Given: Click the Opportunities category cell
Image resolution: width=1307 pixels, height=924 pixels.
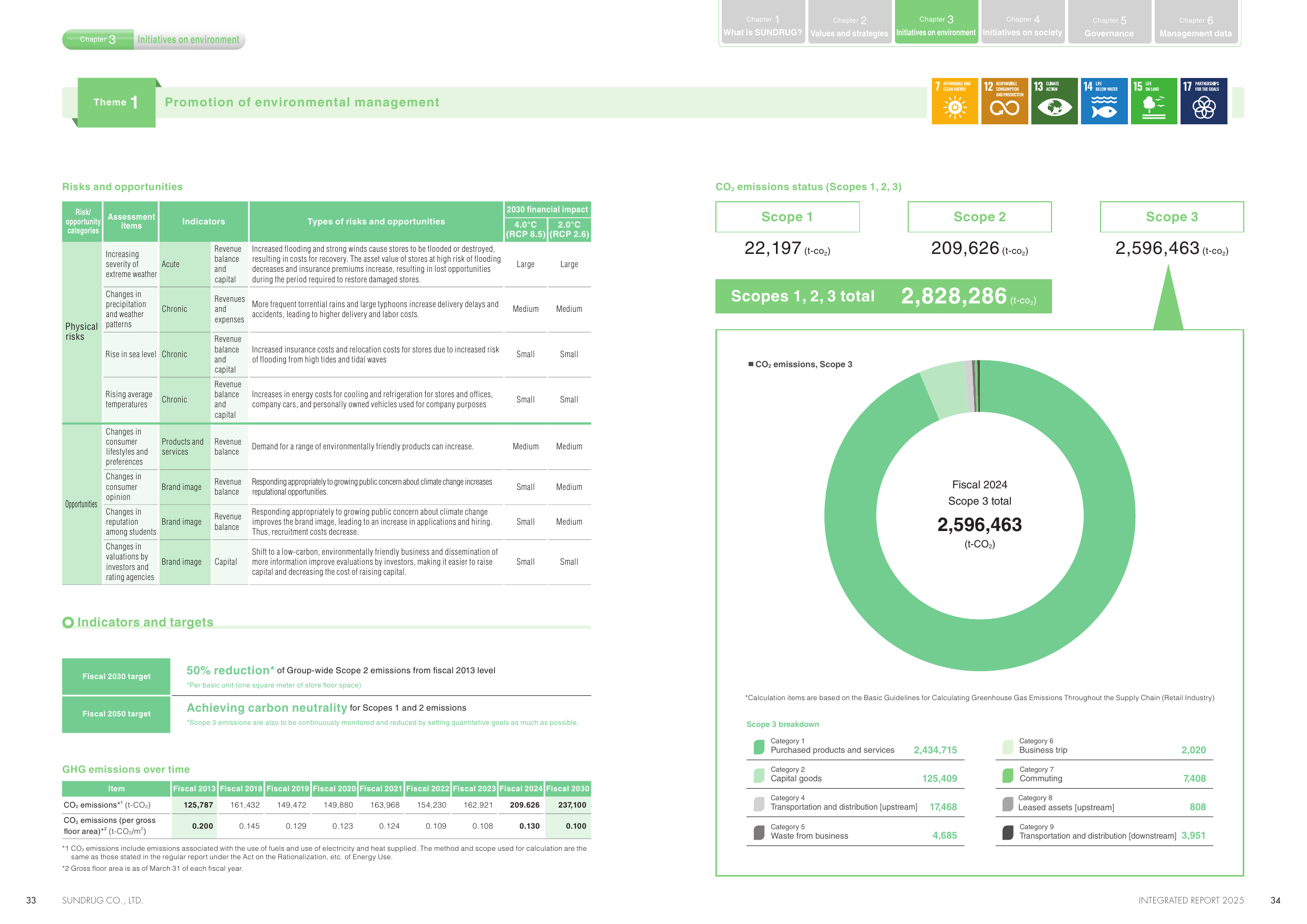Looking at the screenshot, I should tap(82, 505).
